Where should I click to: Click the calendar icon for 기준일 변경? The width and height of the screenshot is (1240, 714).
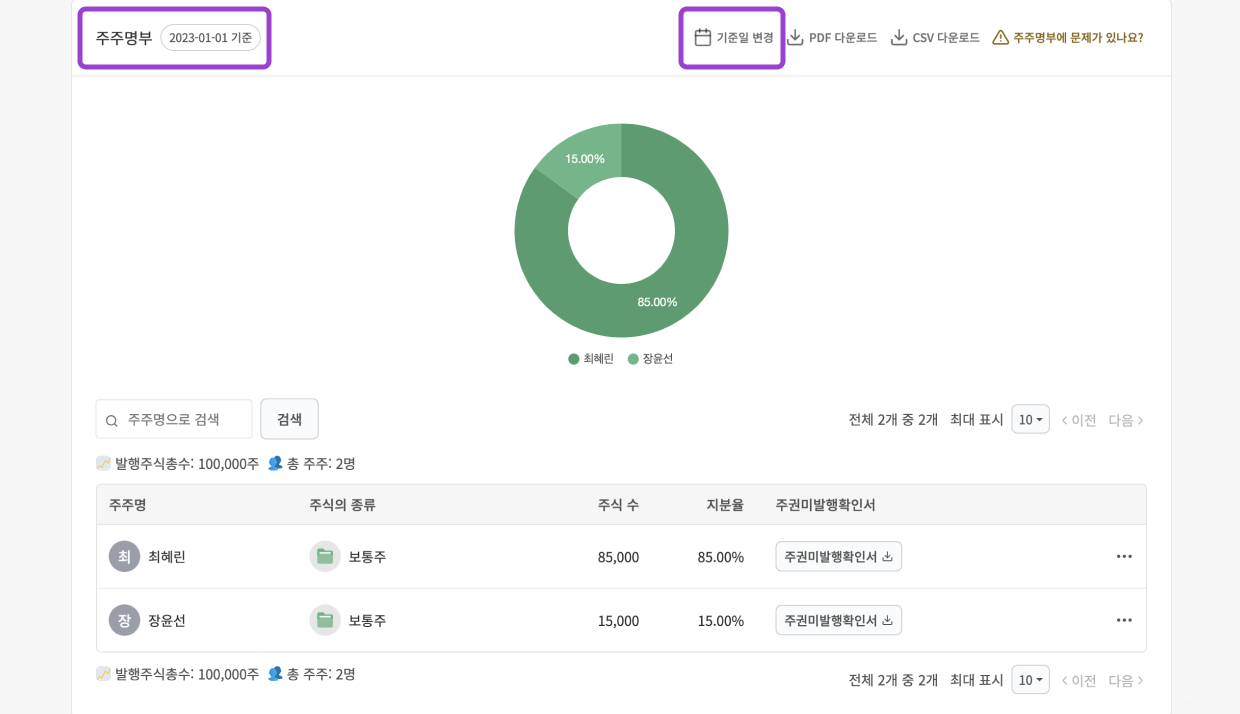703,37
